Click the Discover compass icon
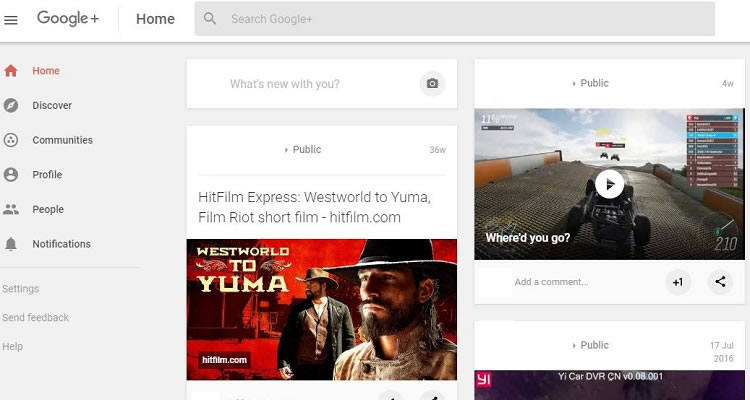Viewport: 750px width, 400px height. 11,105
